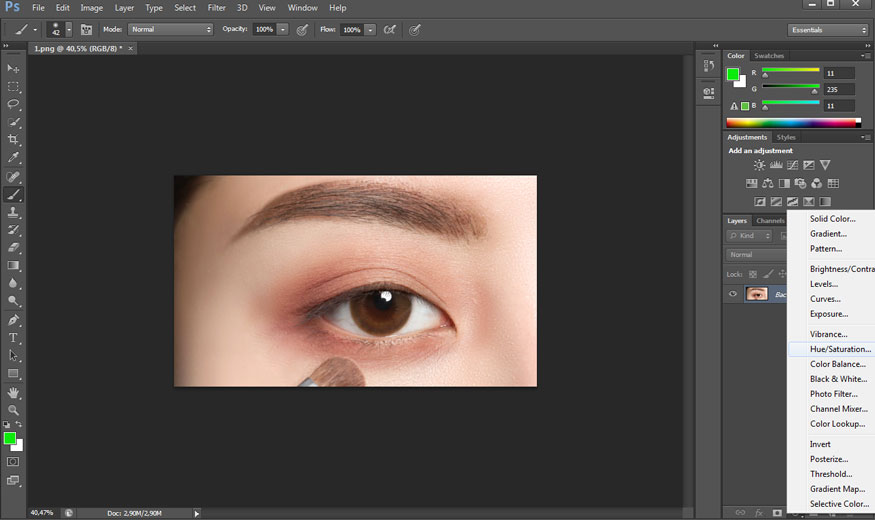Open the Filter menu
The height and width of the screenshot is (520, 875).
(217, 8)
